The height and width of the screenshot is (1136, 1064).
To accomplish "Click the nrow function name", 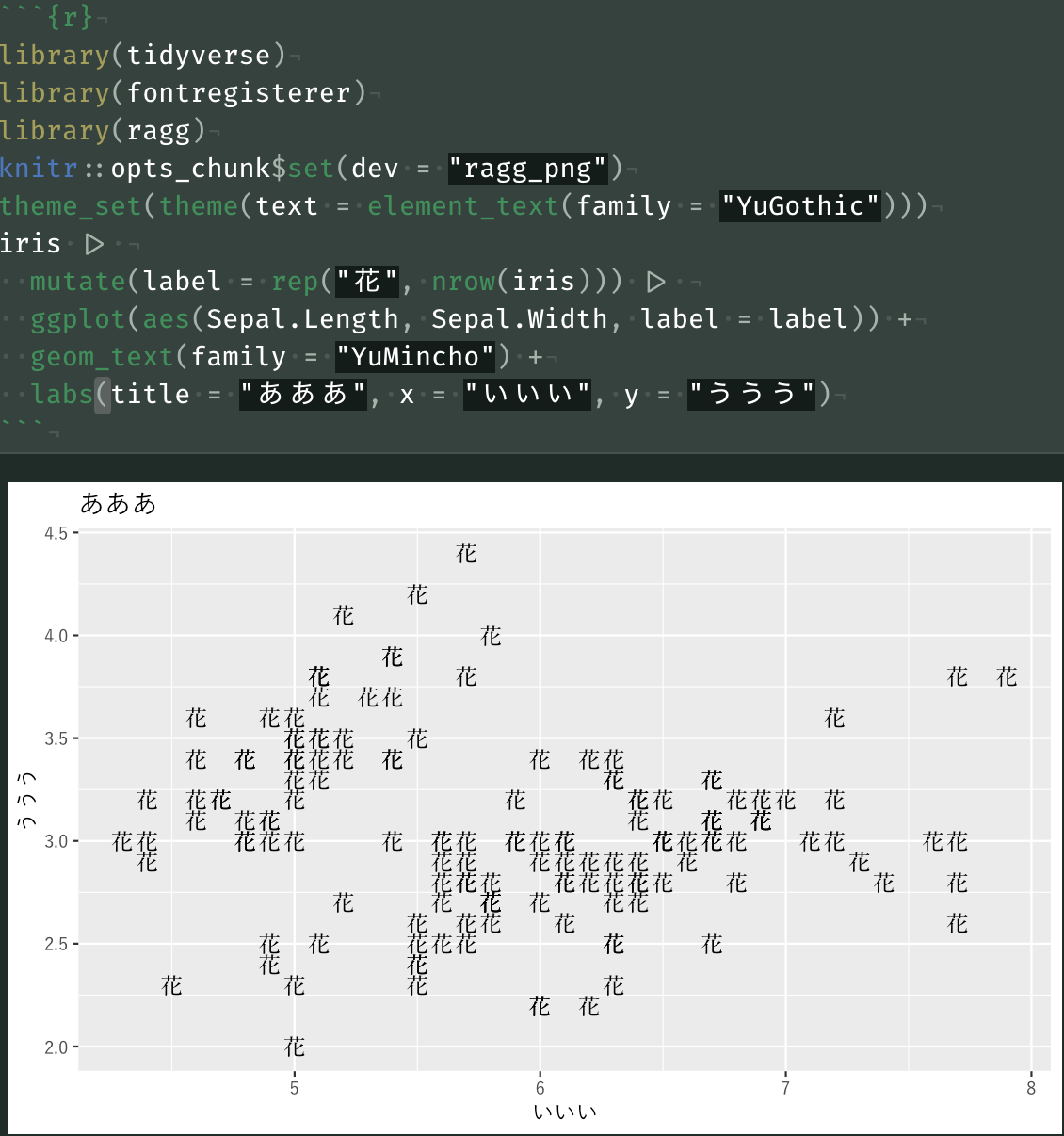I will pos(463,281).
